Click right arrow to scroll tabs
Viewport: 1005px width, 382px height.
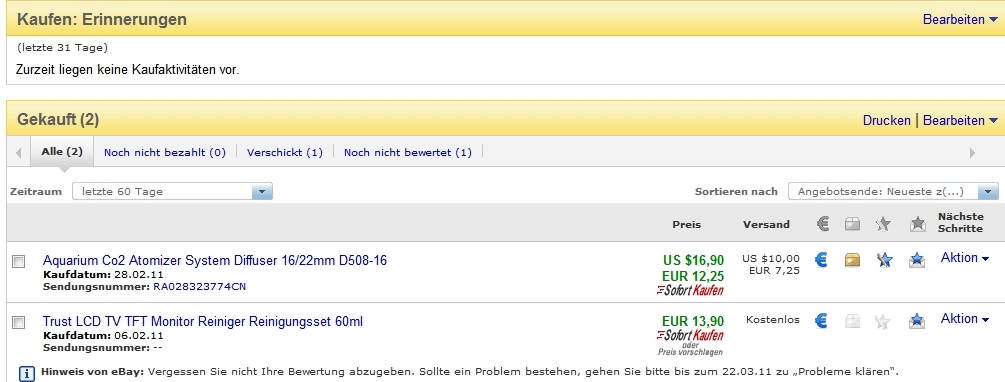(x=972, y=153)
